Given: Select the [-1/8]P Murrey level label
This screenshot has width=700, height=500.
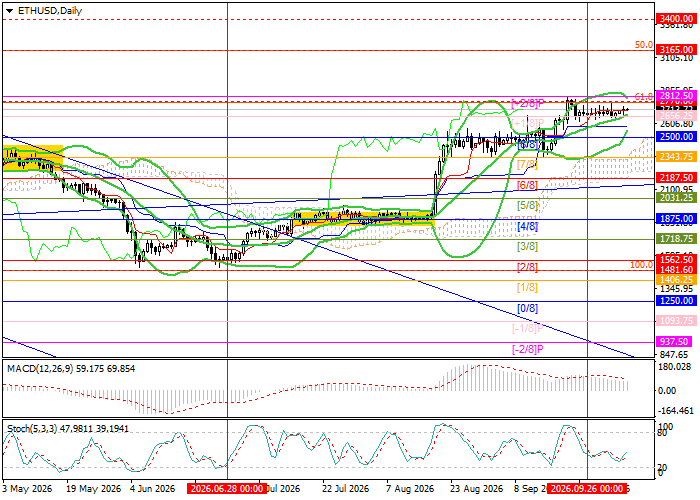Looking at the screenshot, I should coord(527,329).
